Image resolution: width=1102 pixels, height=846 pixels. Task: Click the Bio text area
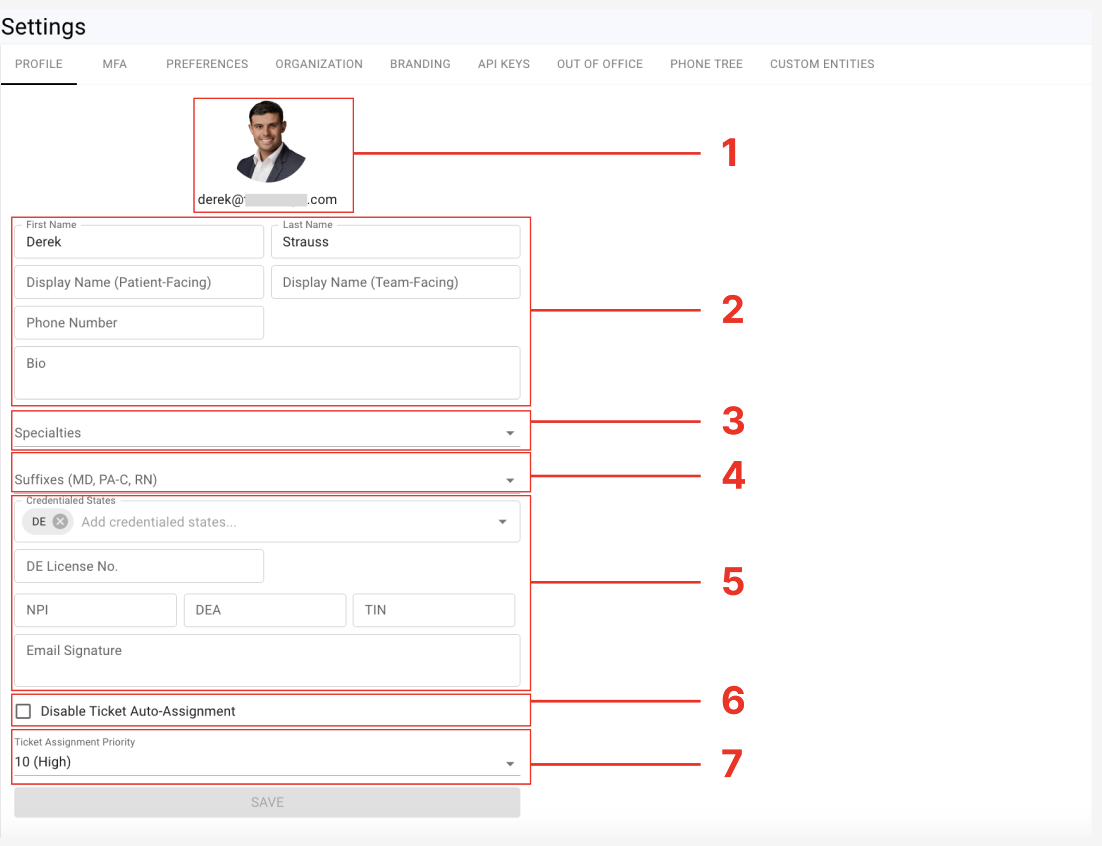tap(268, 374)
